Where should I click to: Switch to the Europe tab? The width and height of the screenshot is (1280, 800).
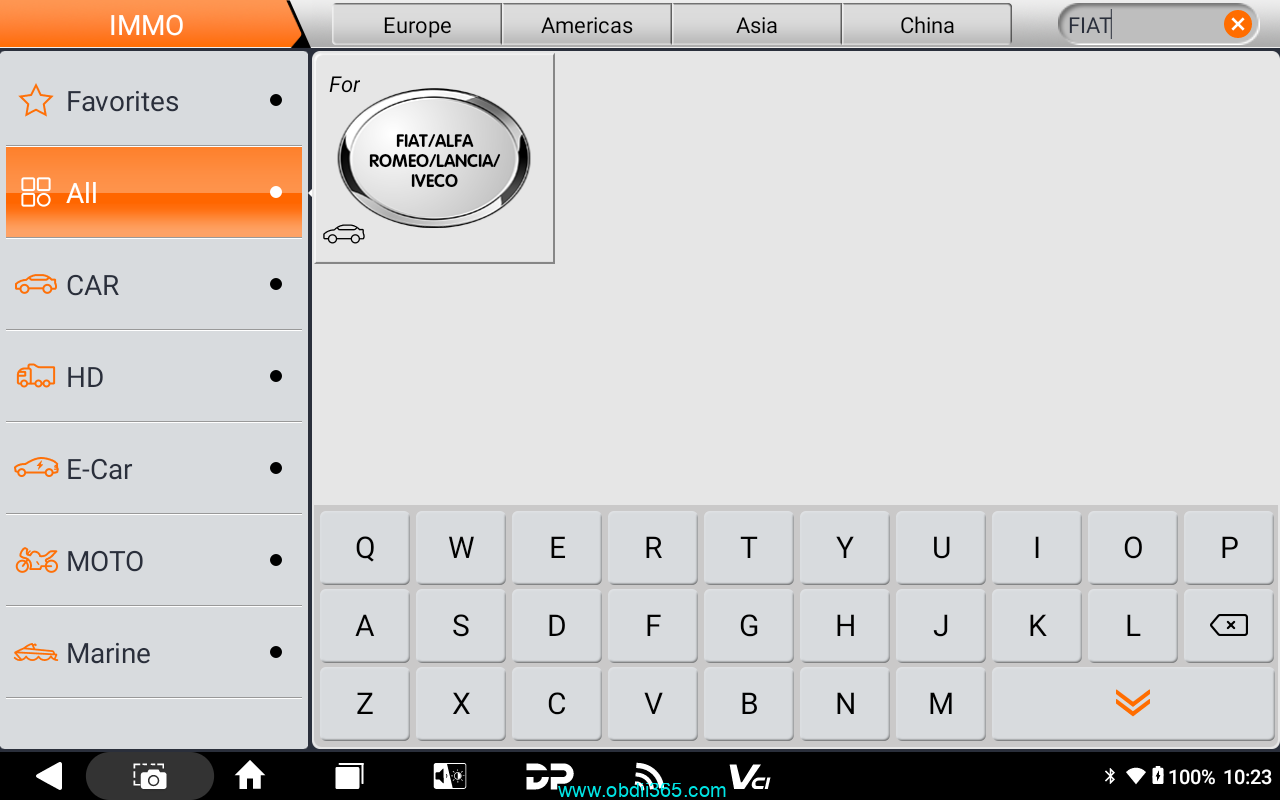417,25
